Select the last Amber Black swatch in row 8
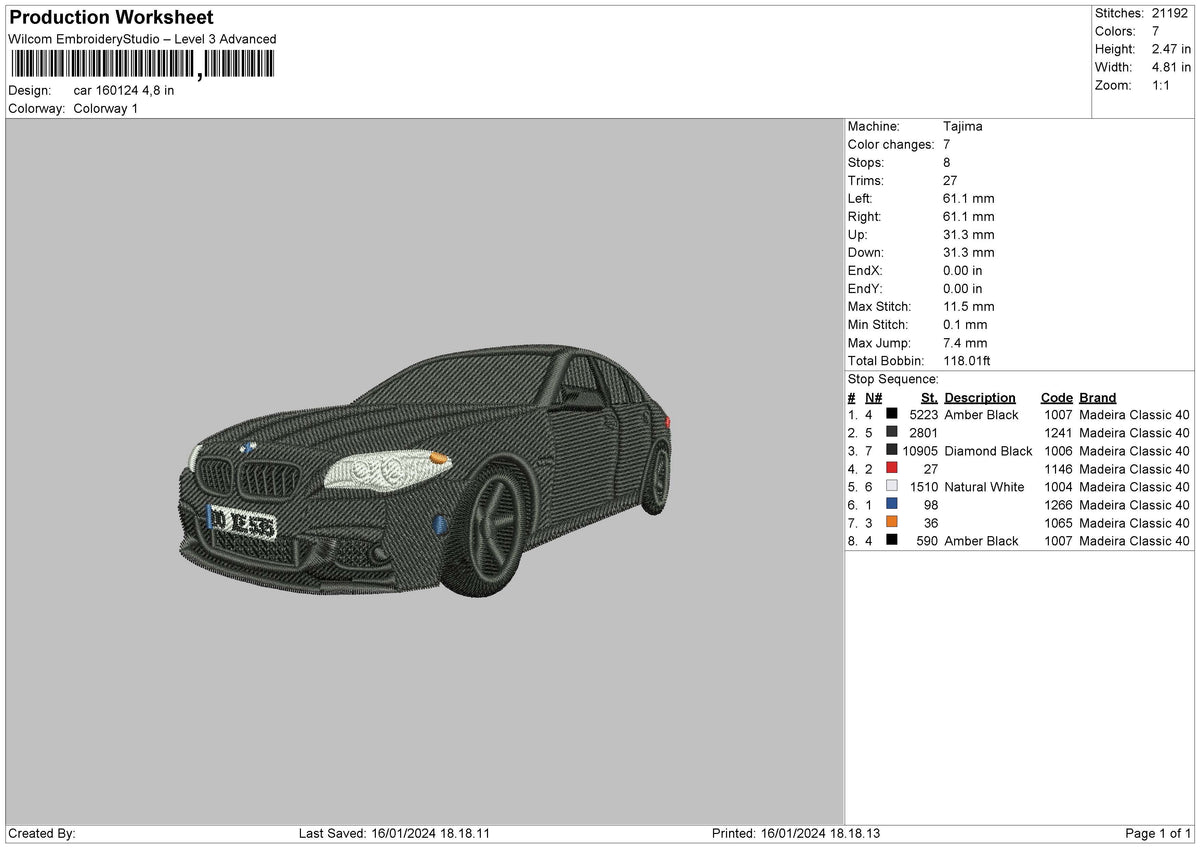Screen dimensions: 1200x848 tap(892, 540)
